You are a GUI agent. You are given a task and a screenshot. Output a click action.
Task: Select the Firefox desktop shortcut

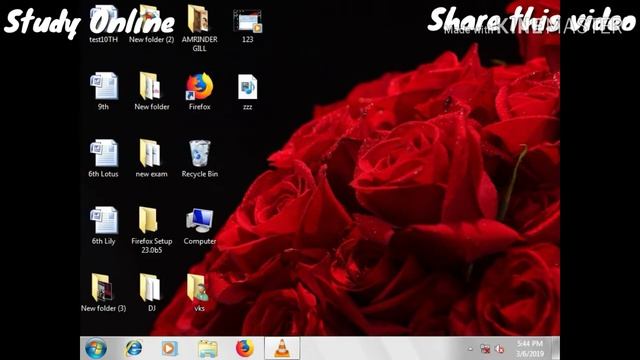click(199, 91)
